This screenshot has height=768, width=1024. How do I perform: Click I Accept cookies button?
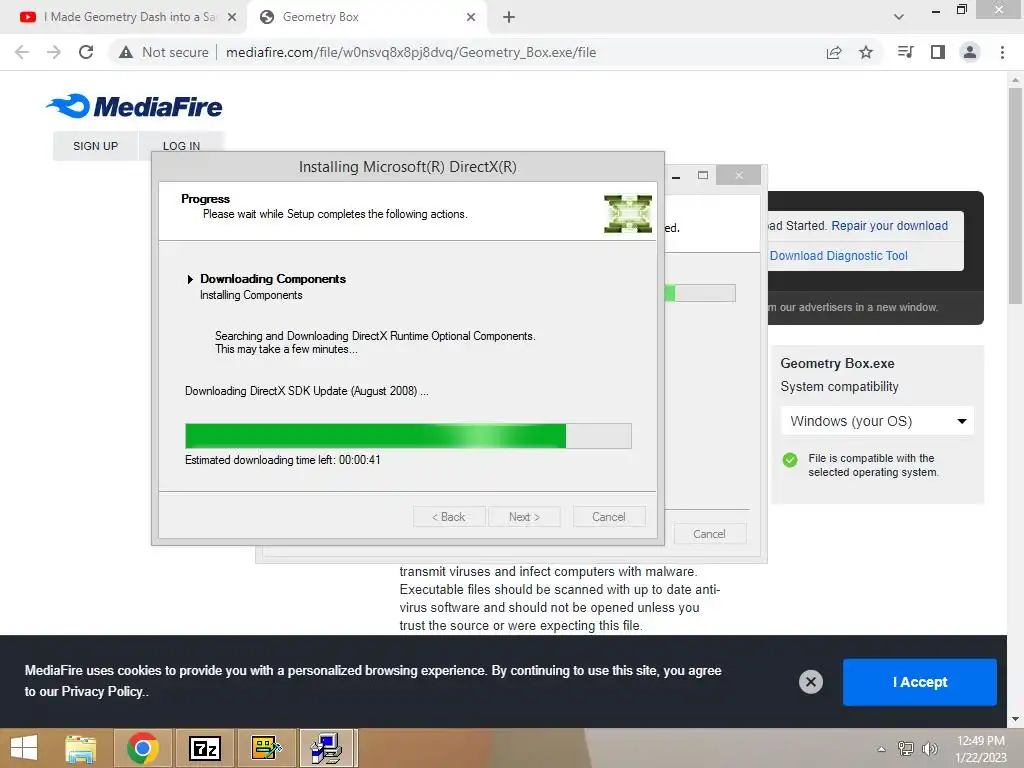pyautogui.click(x=920, y=682)
